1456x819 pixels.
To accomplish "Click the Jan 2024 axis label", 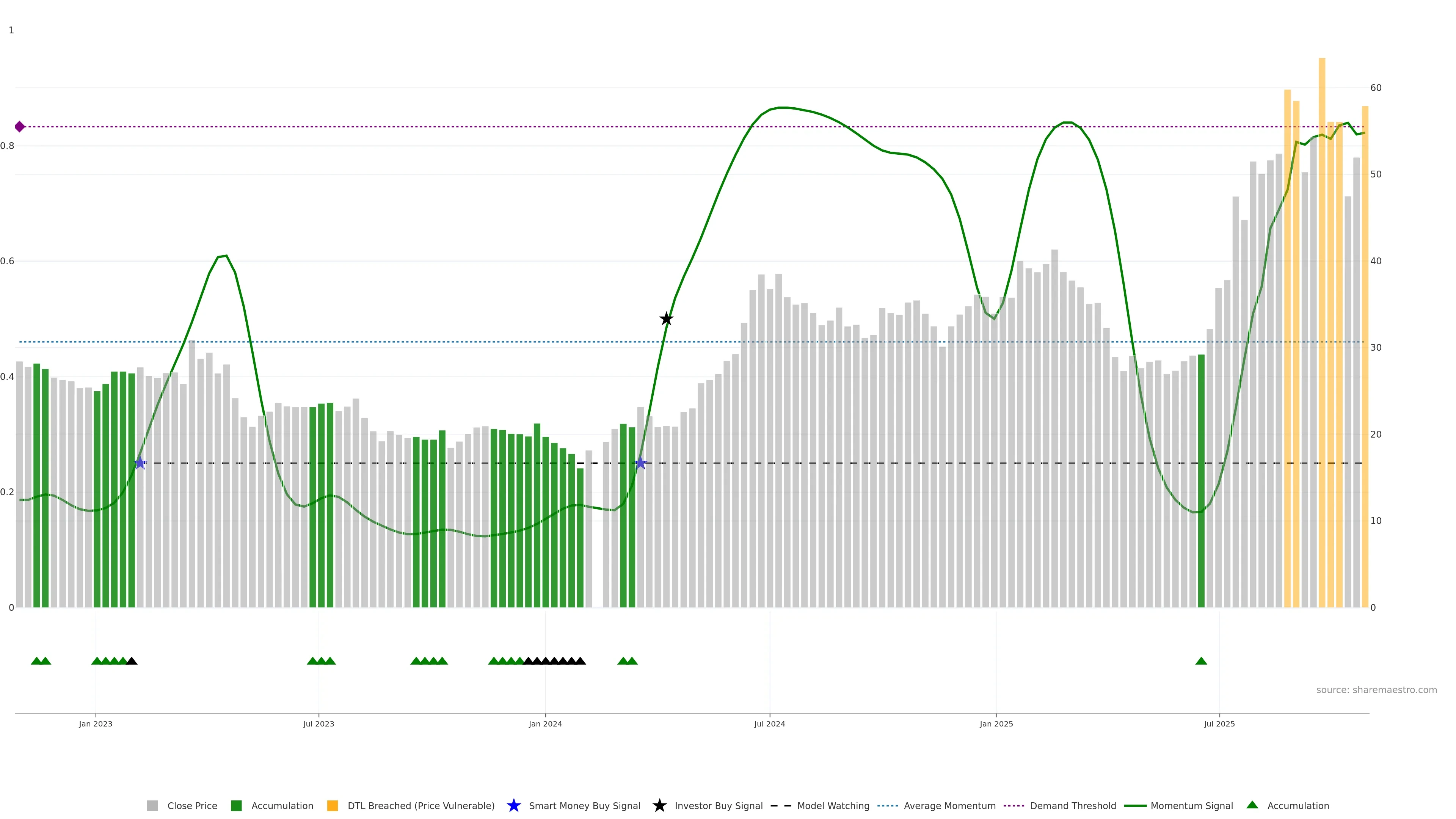I will click(x=545, y=723).
